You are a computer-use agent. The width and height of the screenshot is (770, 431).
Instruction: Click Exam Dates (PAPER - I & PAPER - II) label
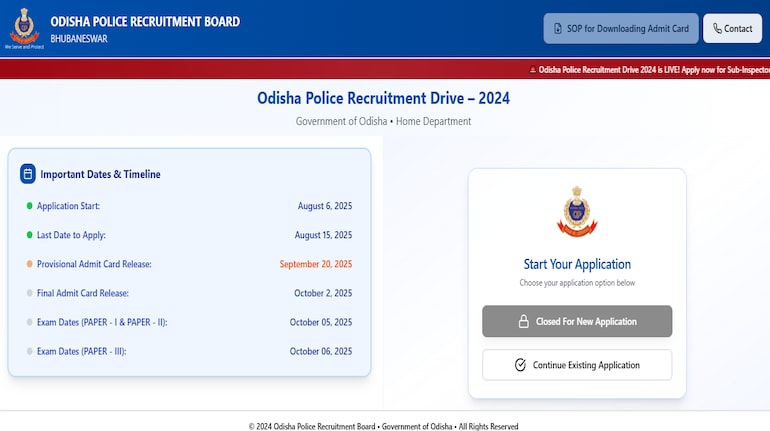102,322
